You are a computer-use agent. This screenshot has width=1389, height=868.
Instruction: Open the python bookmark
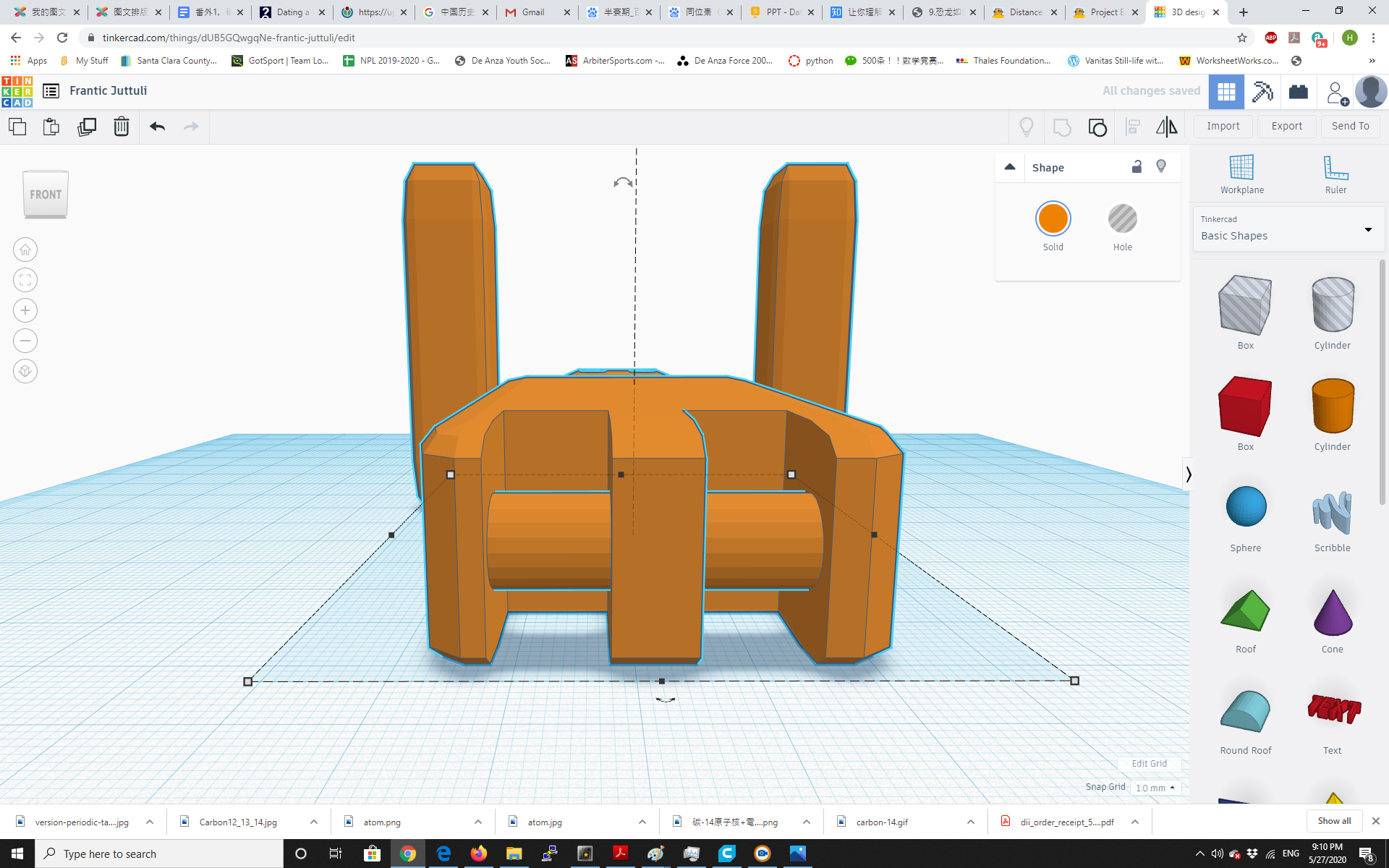click(x=811, y=61)
